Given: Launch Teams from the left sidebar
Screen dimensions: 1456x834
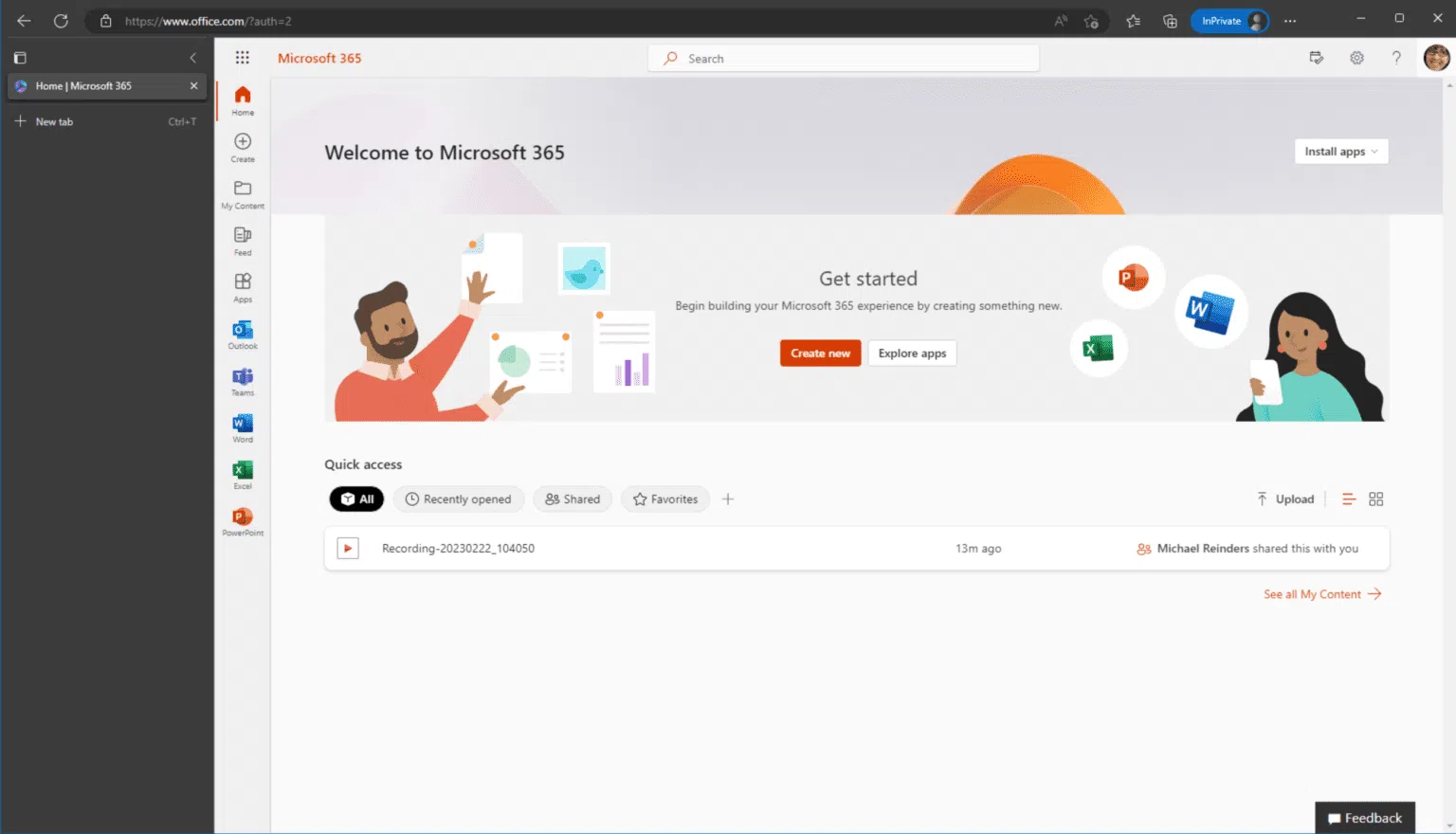Looking at the screenshot, I should click(242, 378).
